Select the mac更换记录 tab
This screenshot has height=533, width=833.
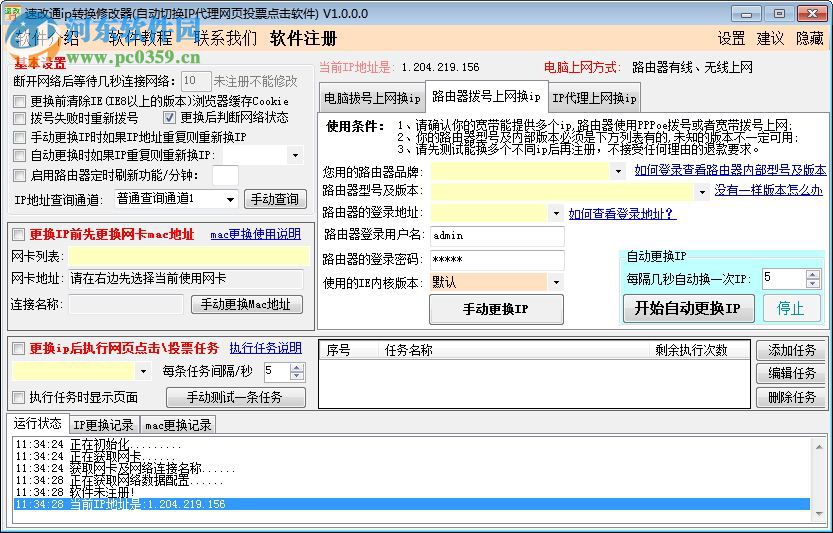(178, 425)
